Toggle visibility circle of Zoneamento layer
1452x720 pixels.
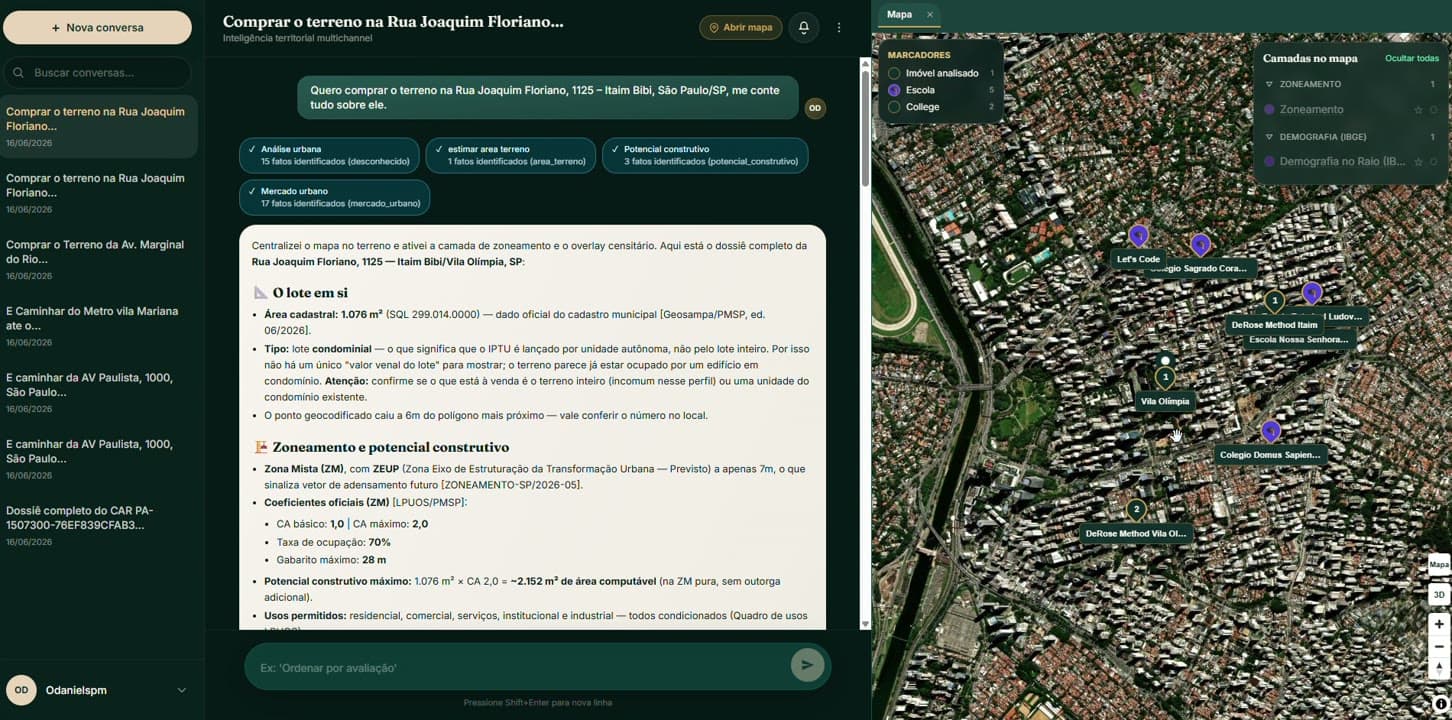(1433, 110)
